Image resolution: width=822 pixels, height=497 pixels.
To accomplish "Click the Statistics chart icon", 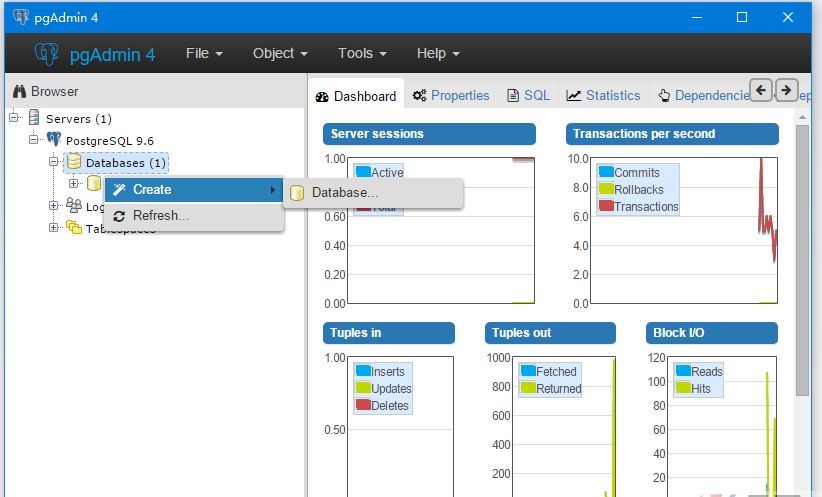I will 574,95.
